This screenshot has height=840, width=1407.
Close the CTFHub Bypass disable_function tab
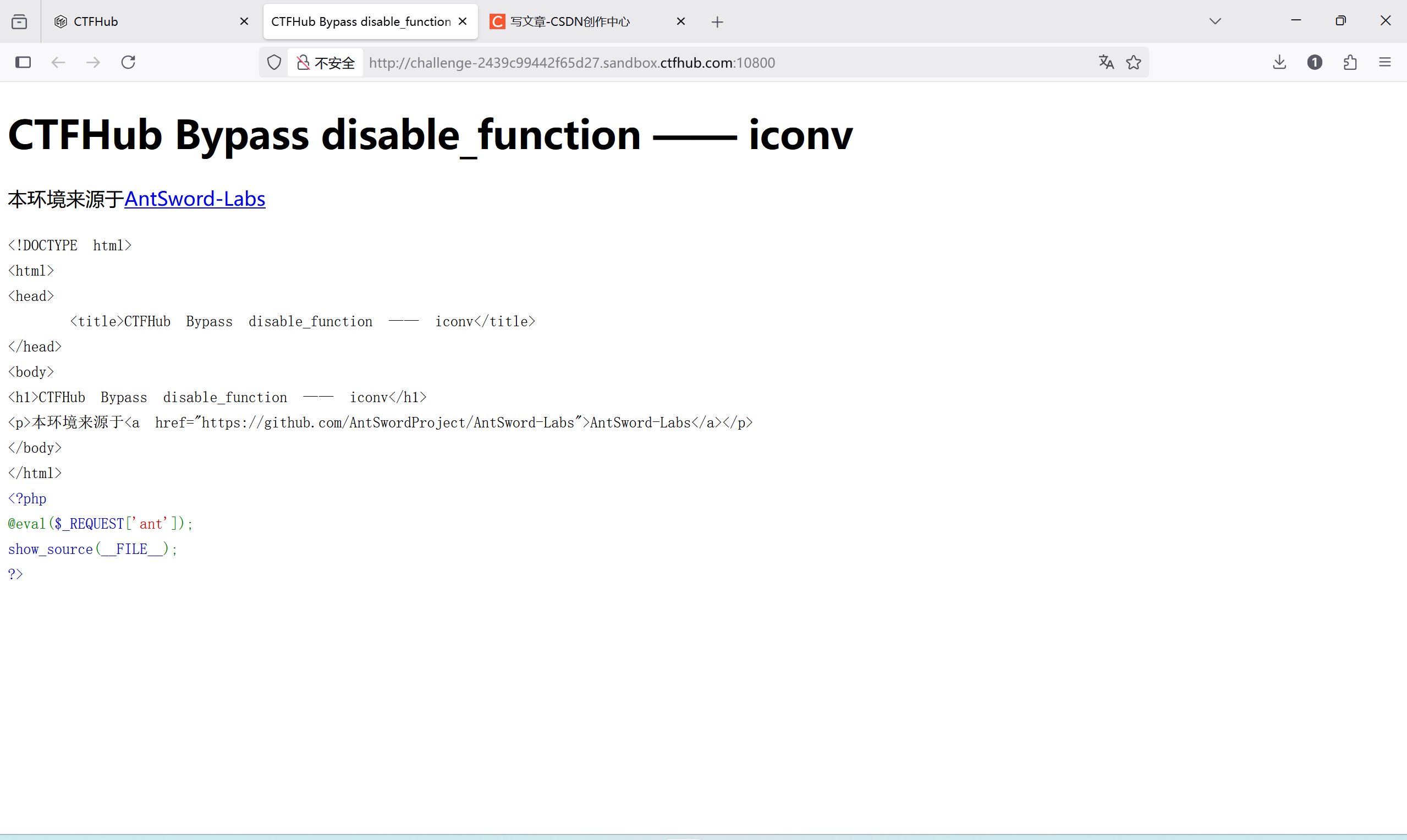[463, 21]
